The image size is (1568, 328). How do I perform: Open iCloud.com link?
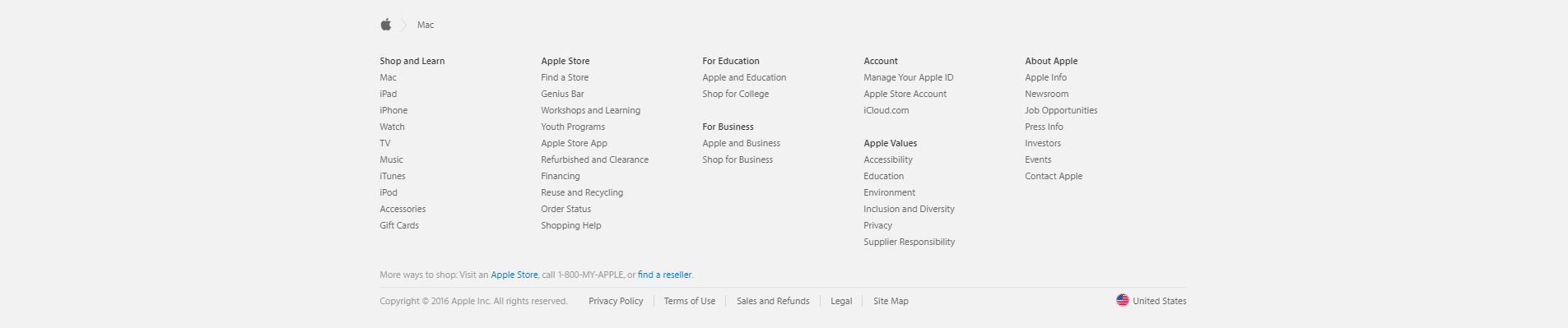pyautogui.click(x=886, y=110)
